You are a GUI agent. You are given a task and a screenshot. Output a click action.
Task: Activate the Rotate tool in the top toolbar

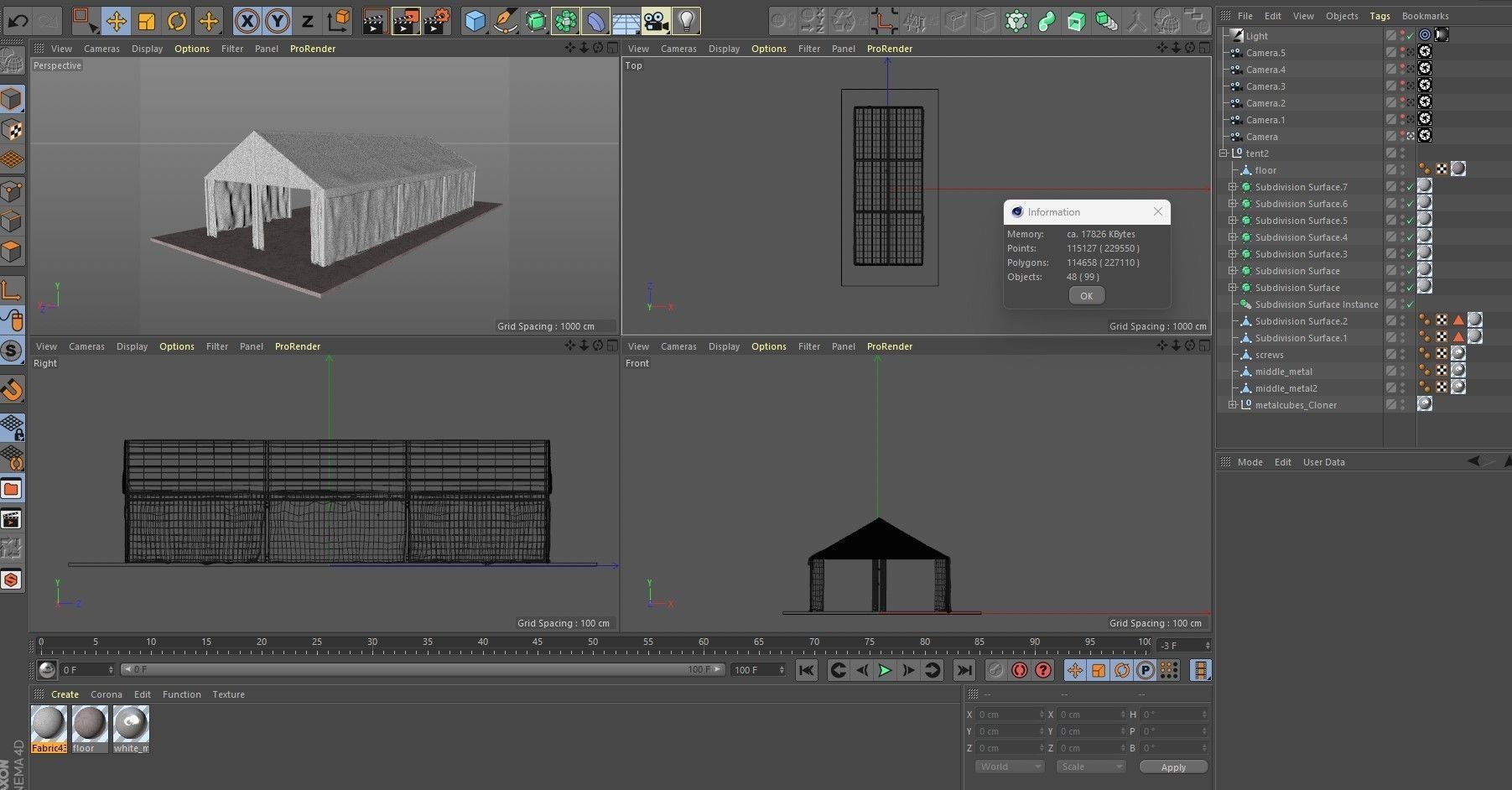[x=177, y=20]
